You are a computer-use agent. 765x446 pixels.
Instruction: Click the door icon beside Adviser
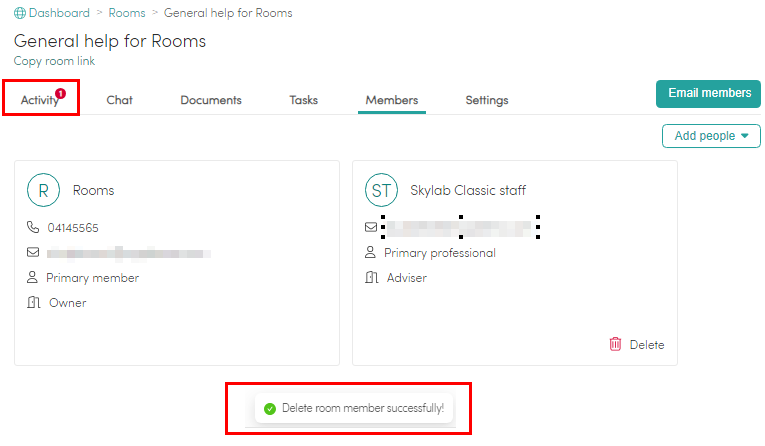coord(371,278)
